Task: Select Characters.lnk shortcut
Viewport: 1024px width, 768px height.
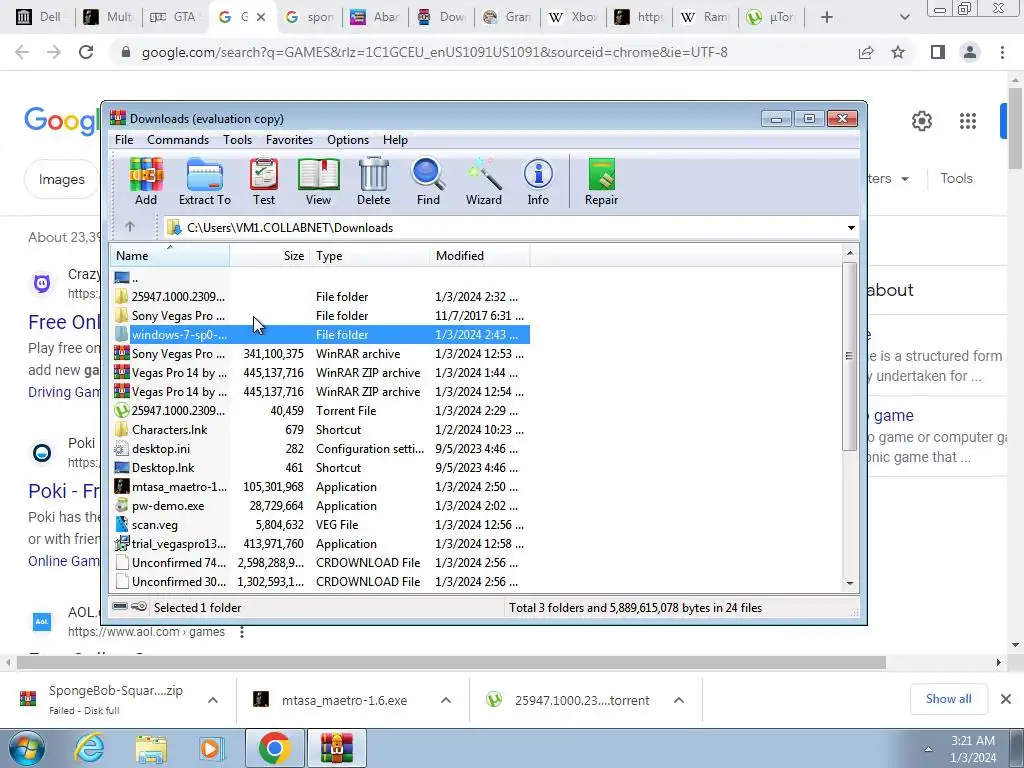Action: coord(321,429)
